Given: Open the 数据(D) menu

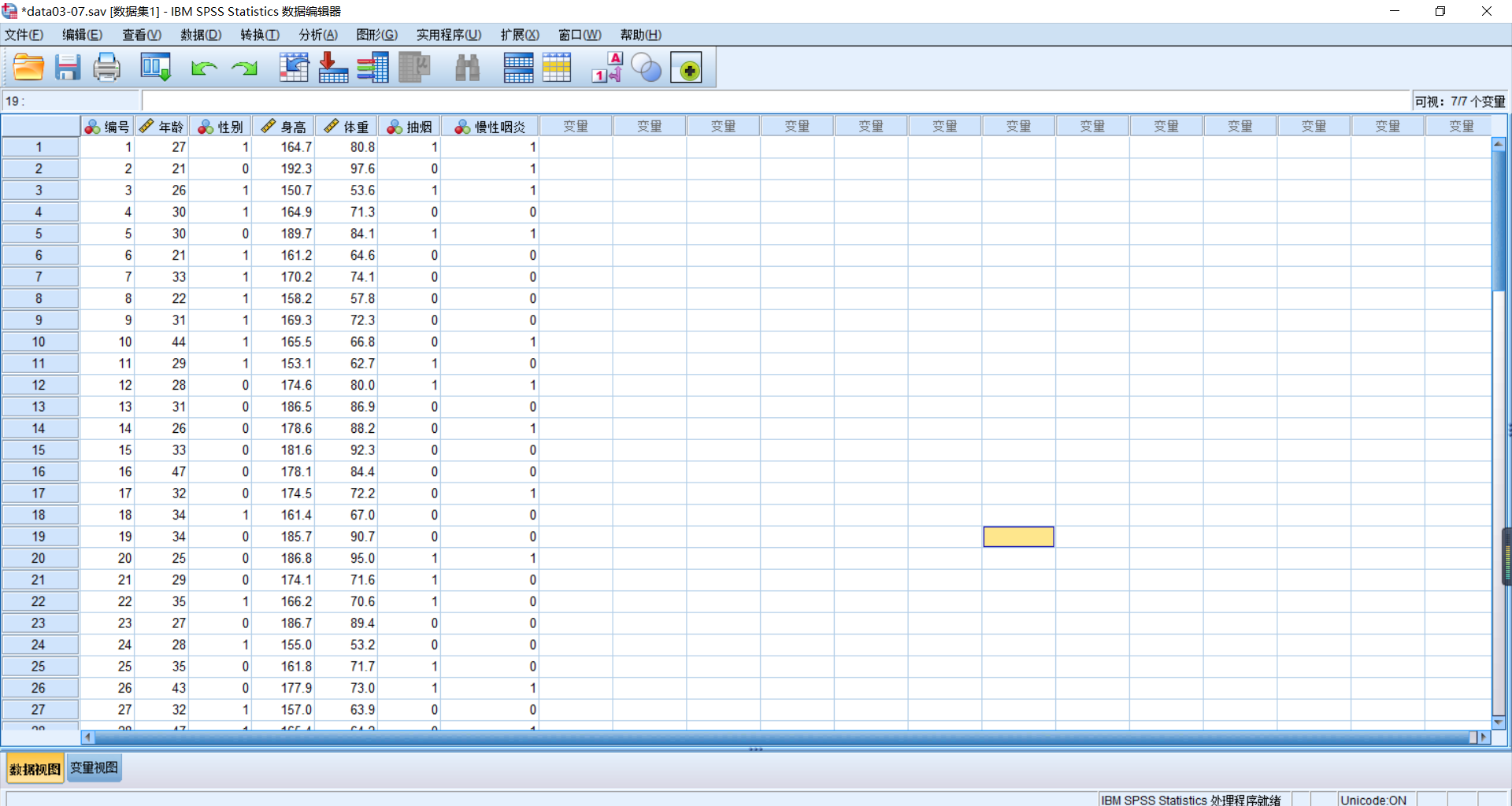Looking at the screenshot, I should (x=201, y=35).
